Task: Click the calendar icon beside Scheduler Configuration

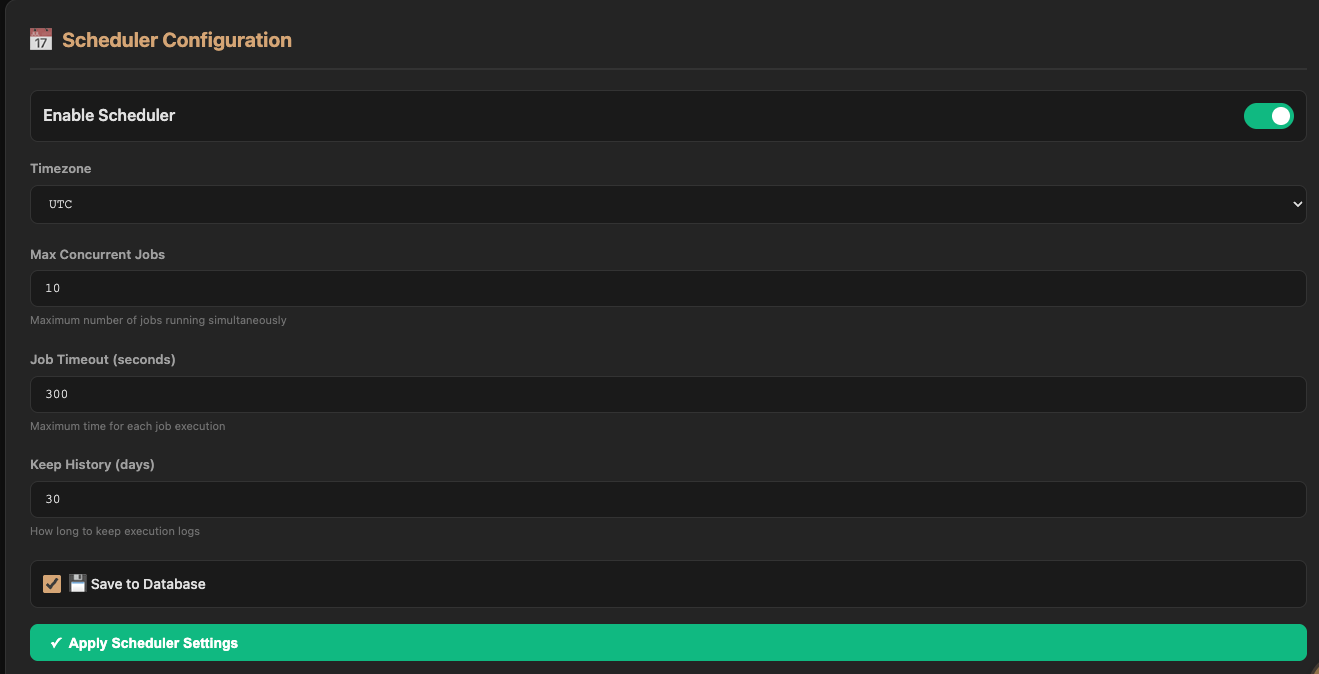Action: click(41, 40)
